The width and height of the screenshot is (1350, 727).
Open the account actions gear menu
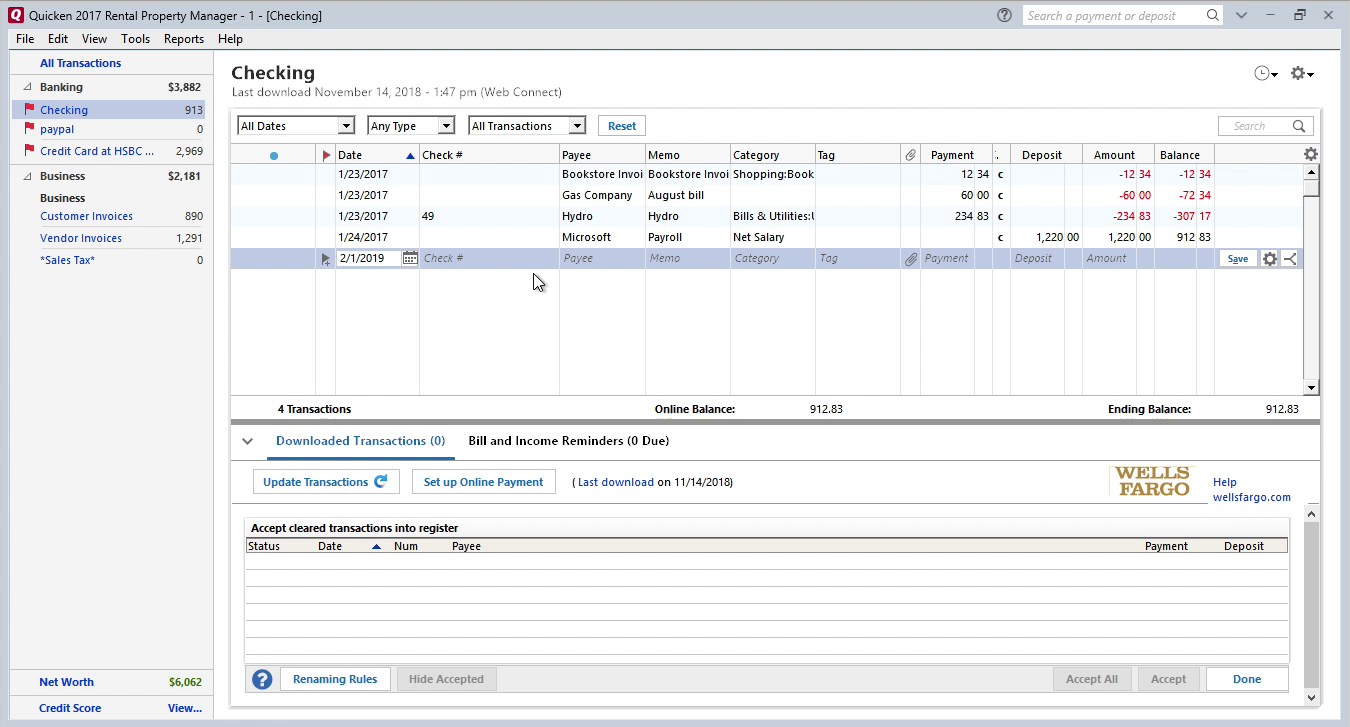1301,73
